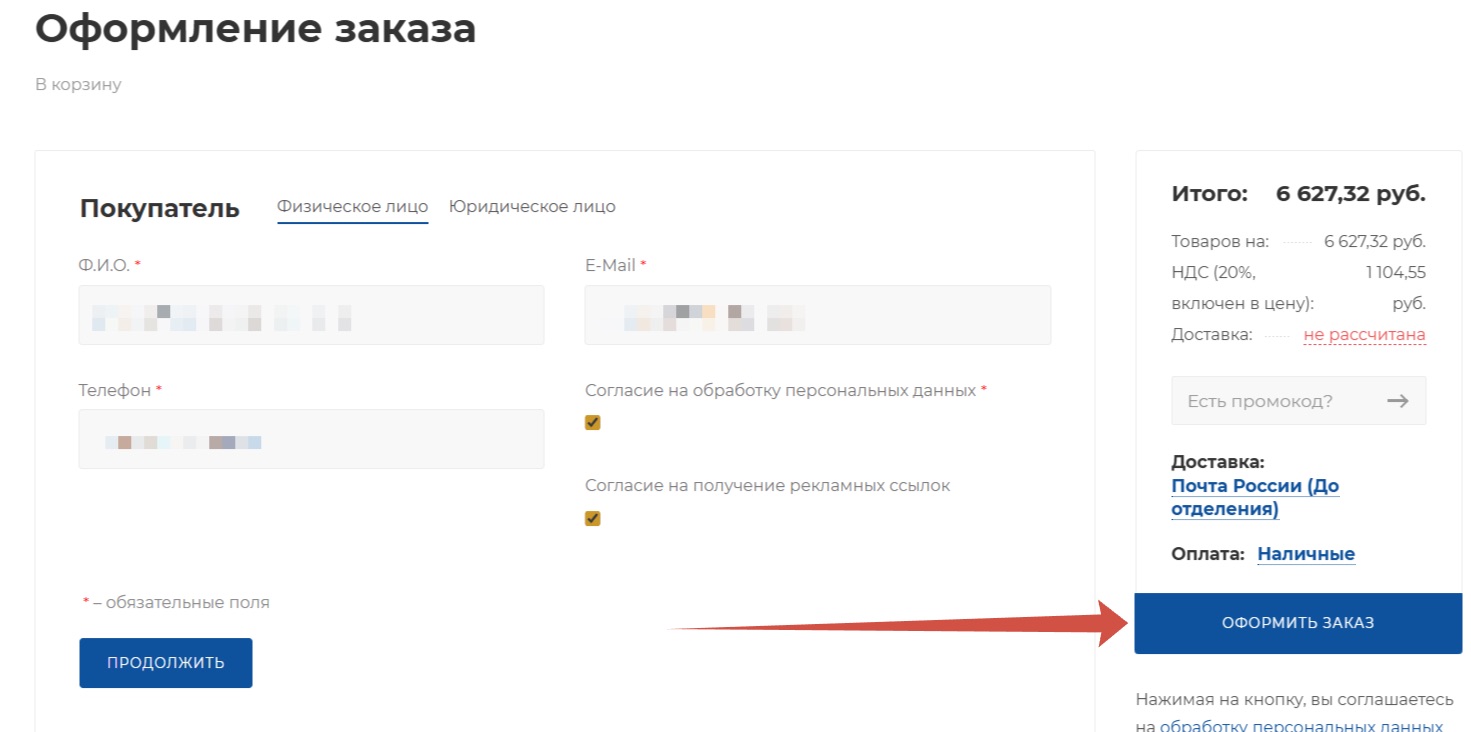Click inside the E-Mail input field

(817, 315)
